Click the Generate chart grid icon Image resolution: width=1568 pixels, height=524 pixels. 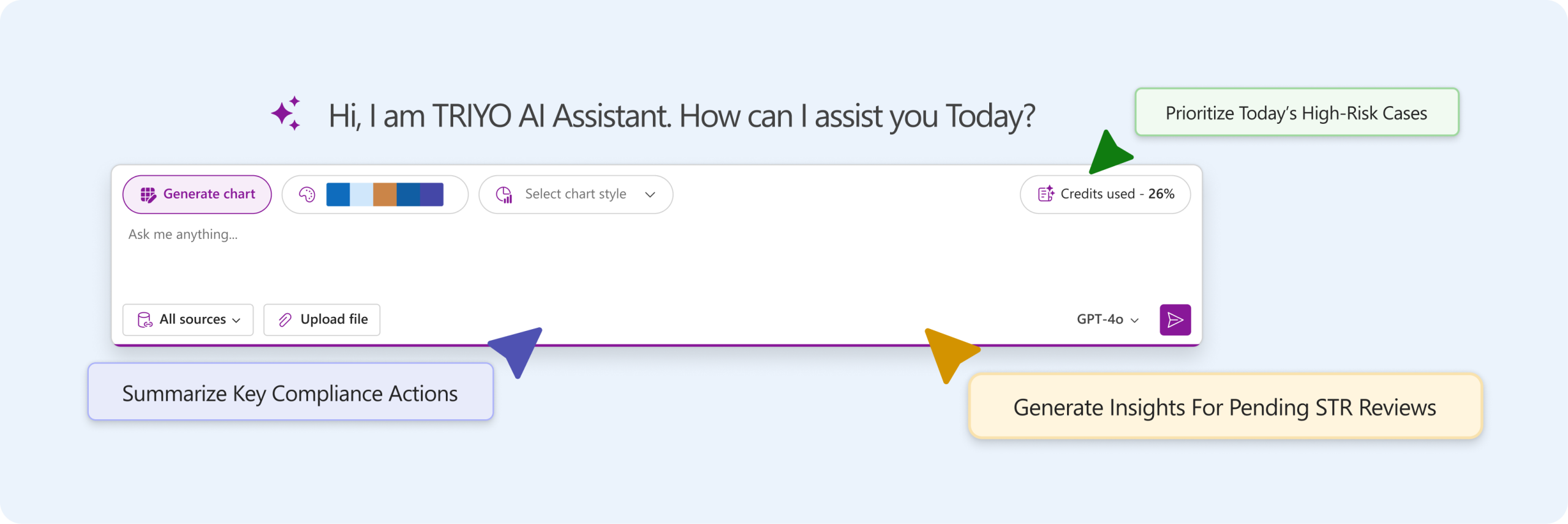148,195
